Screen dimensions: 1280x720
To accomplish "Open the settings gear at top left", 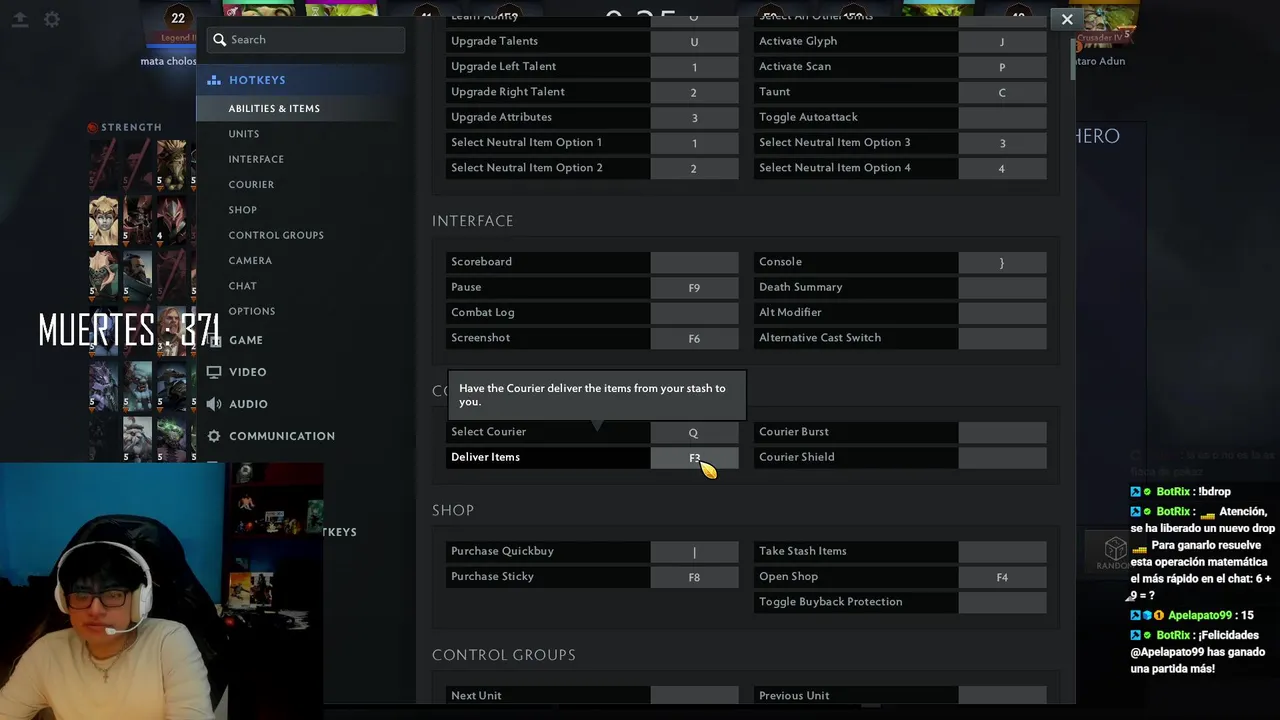I will click(52, 19).
